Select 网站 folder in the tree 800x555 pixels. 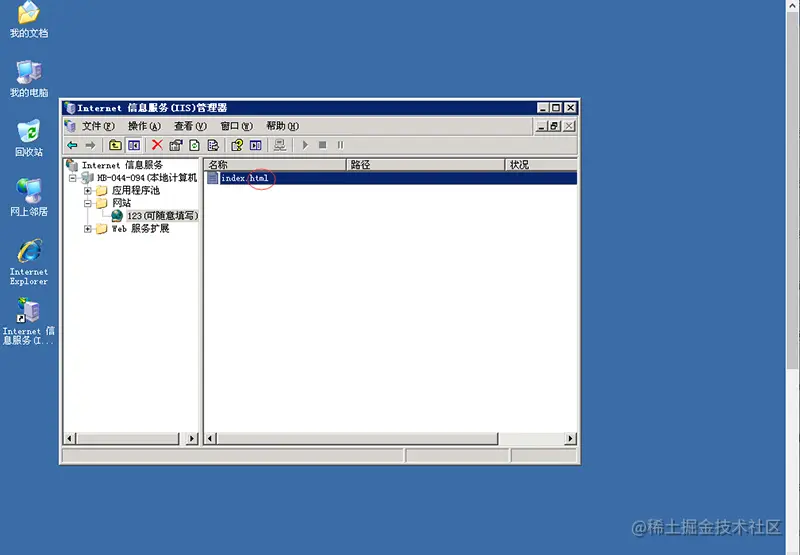click(x=121, y=203)
